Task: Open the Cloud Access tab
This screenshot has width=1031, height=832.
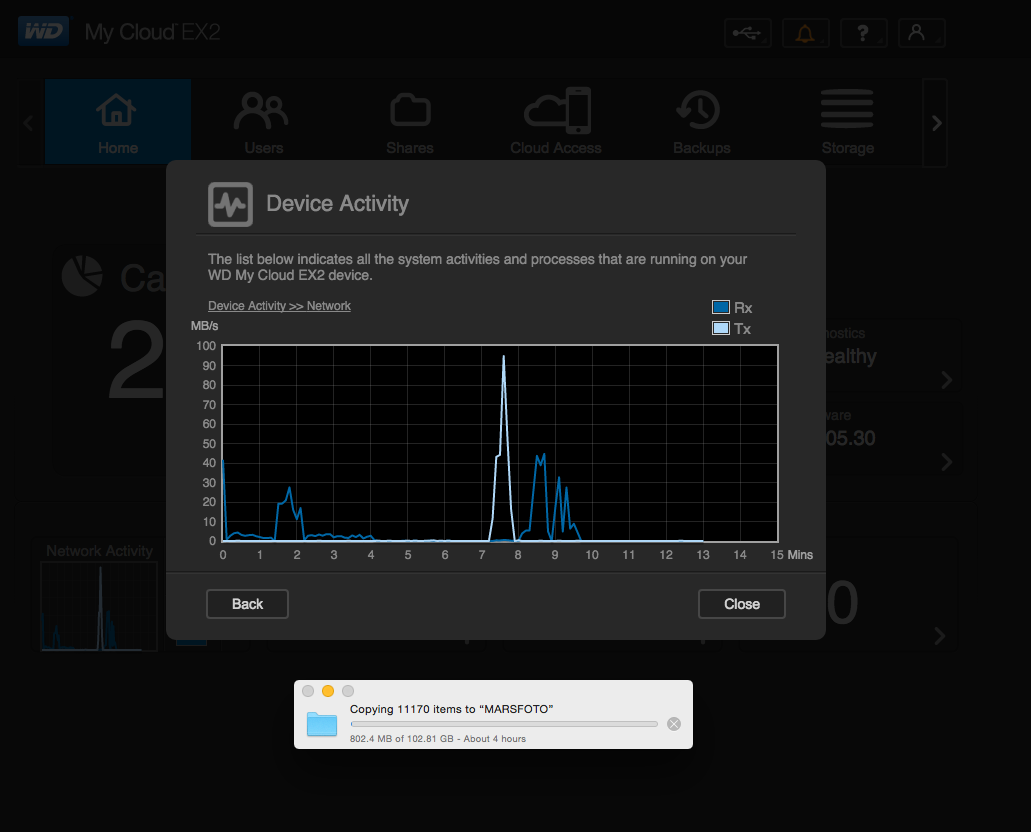Action: point(556,122)
